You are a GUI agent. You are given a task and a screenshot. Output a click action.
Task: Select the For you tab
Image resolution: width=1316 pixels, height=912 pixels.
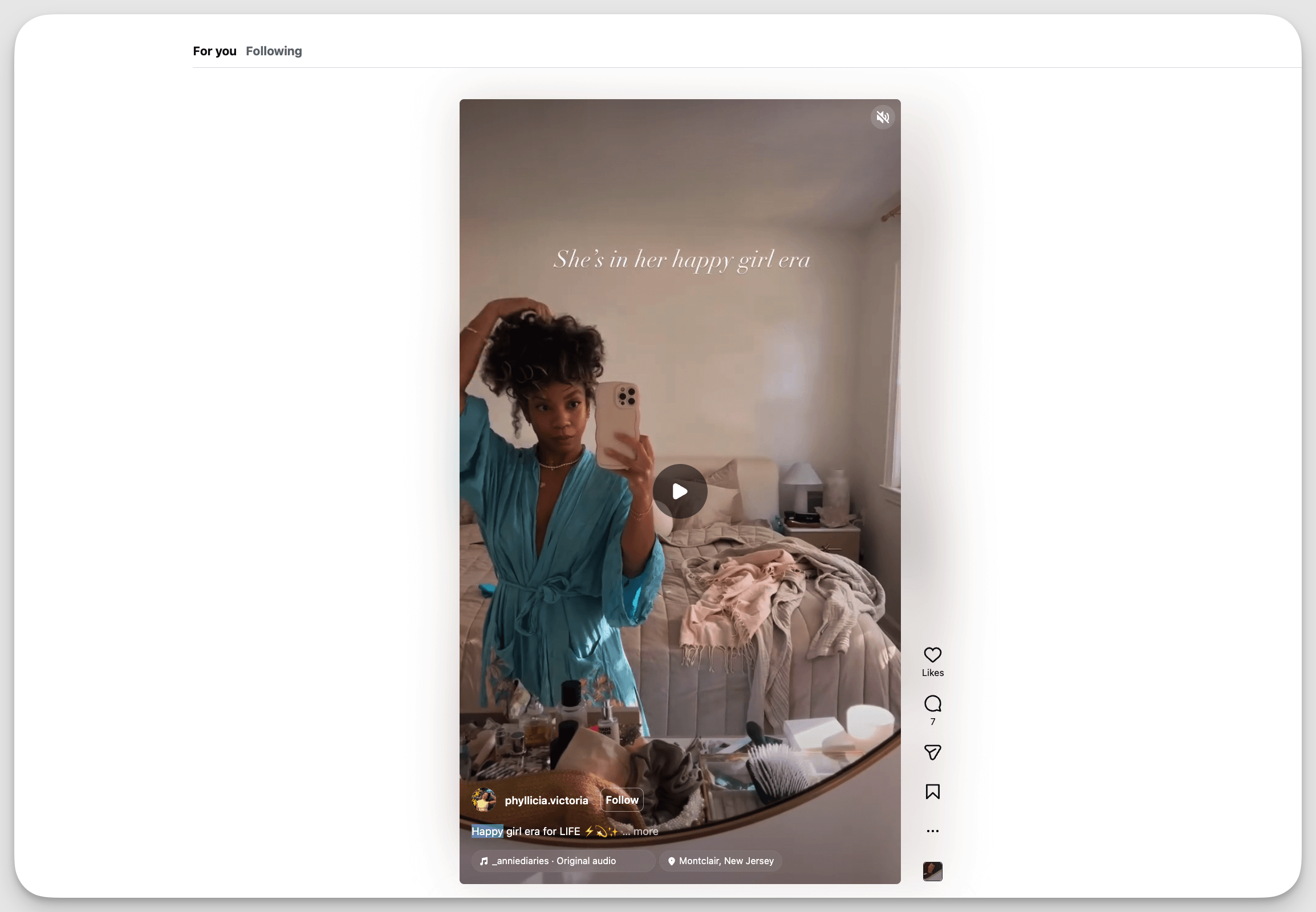tap(214, 51)
